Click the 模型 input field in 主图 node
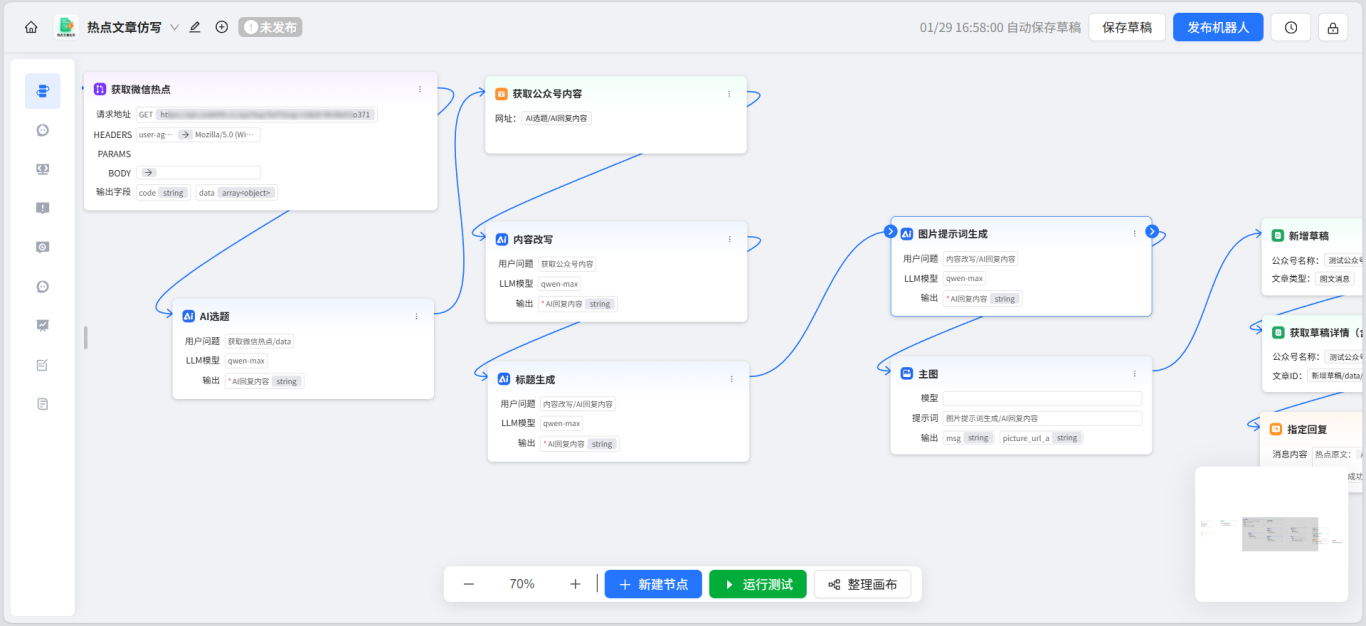 pyautogui.click(x=1041, y=398)
